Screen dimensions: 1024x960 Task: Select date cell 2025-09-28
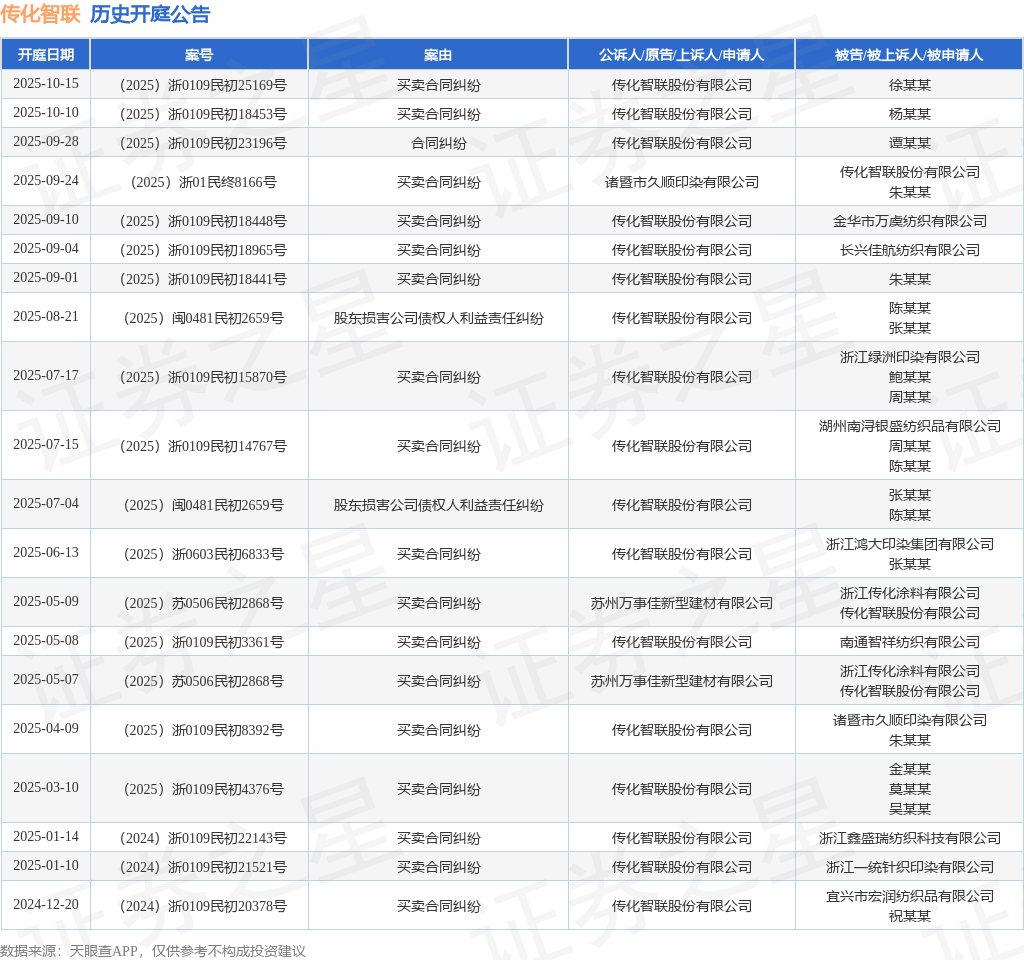pyautogui.click(x=46, y=141)
